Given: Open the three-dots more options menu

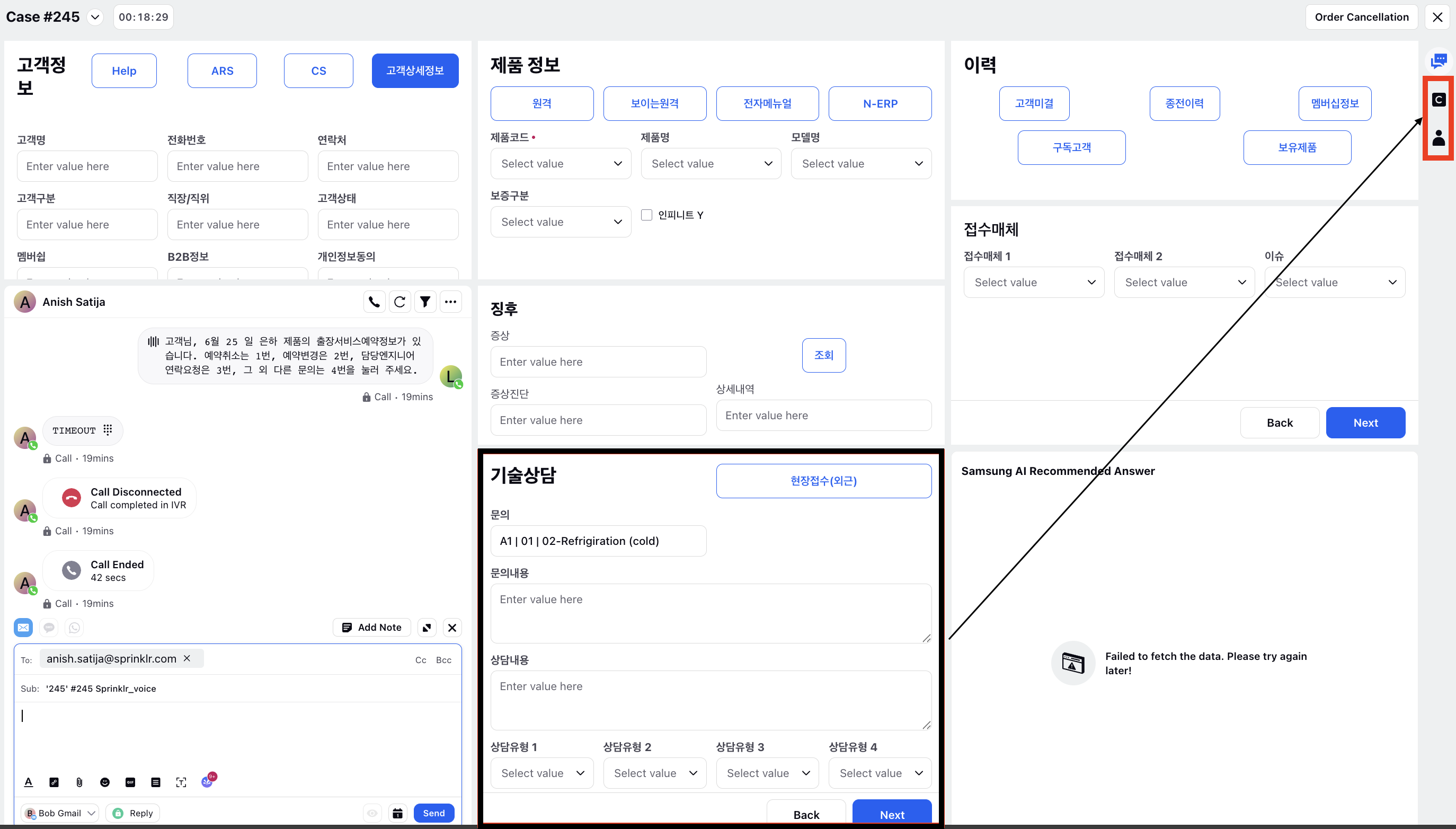Looking at the screenshot, I should pyautogui.click(x=450, y=302).
